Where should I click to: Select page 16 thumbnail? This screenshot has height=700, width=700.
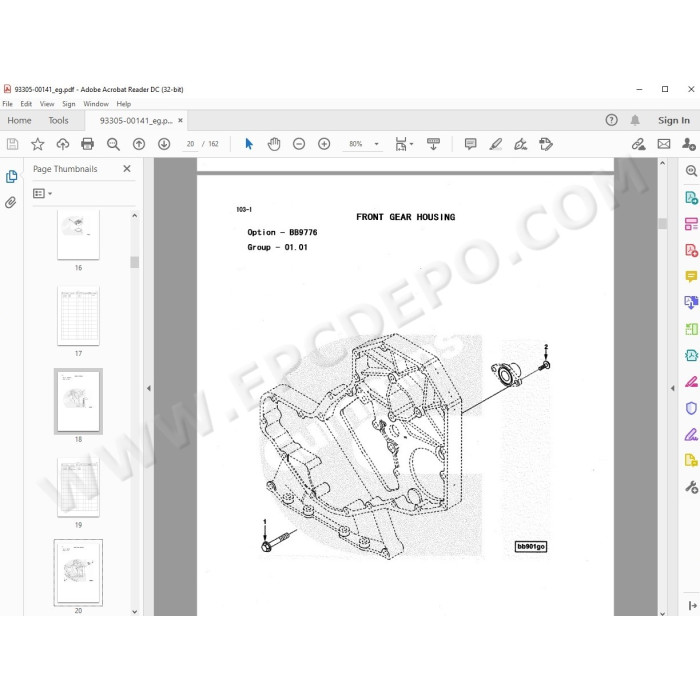tap(78, 235)
